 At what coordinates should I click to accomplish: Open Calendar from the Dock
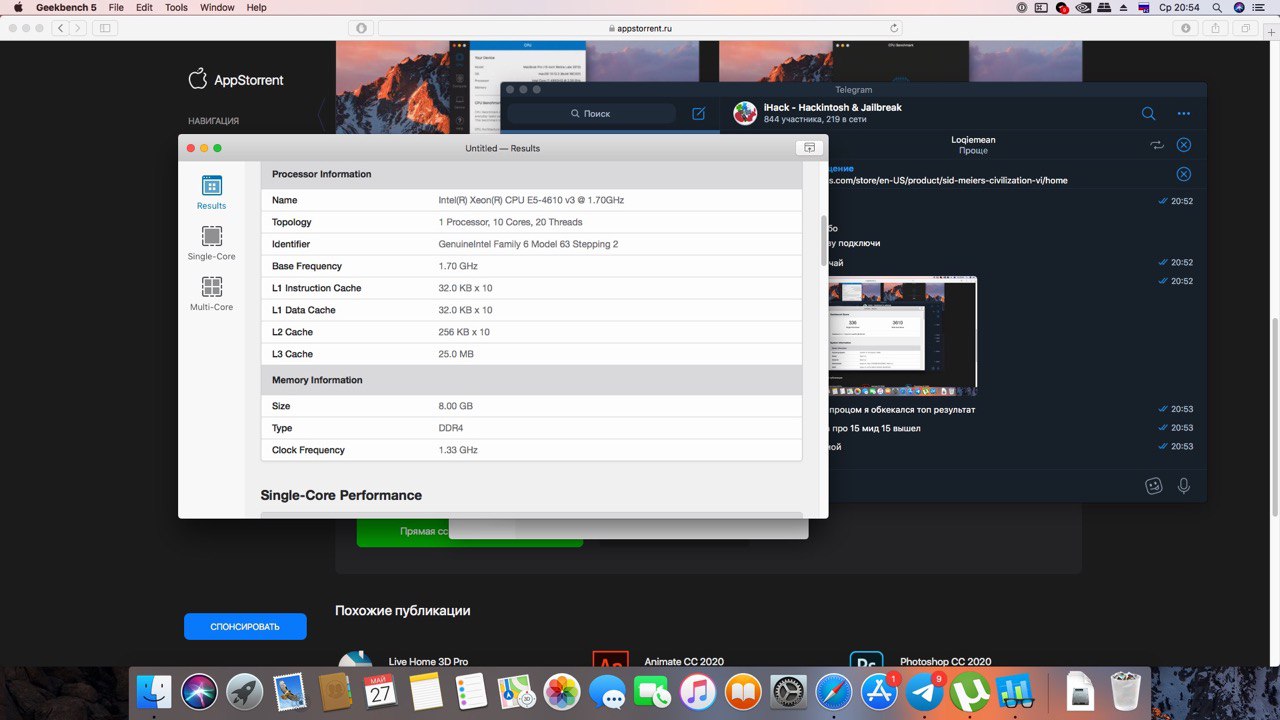380,691
